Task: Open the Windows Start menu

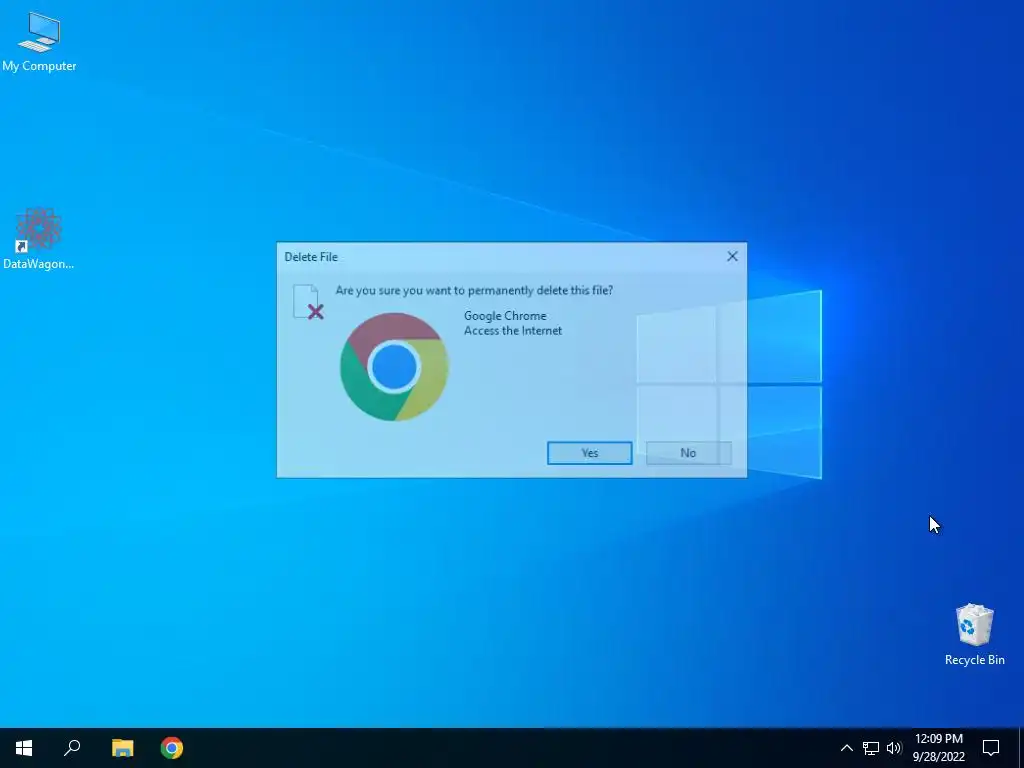Action: pyautogui.click(x=24, y=748)
